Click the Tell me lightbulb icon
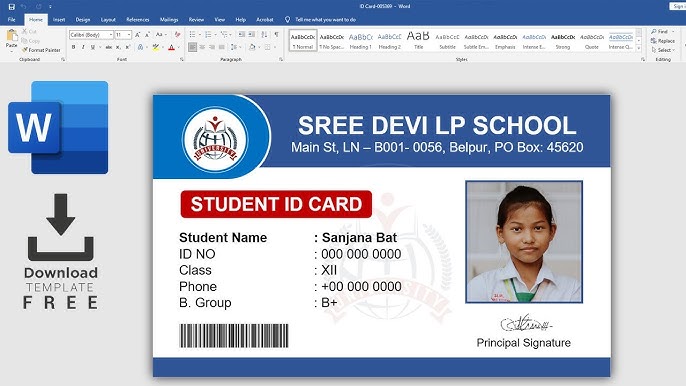This screenshot has width=686, height=386. point(287,19)
